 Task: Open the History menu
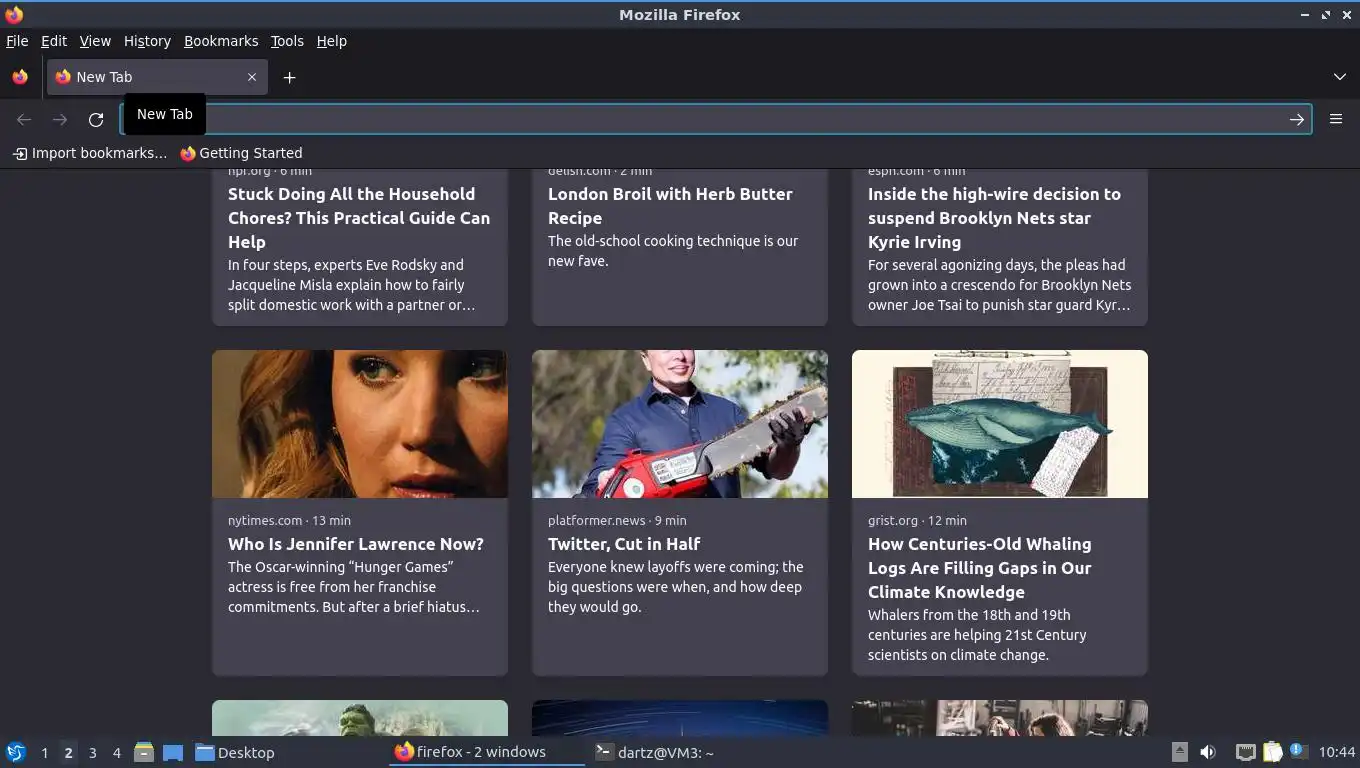(x=147, y=41)
